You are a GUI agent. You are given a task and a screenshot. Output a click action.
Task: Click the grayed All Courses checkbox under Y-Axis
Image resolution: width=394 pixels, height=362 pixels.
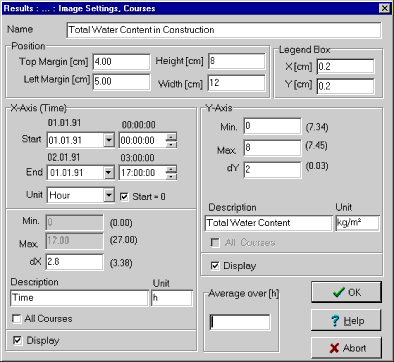click(215, 243)
